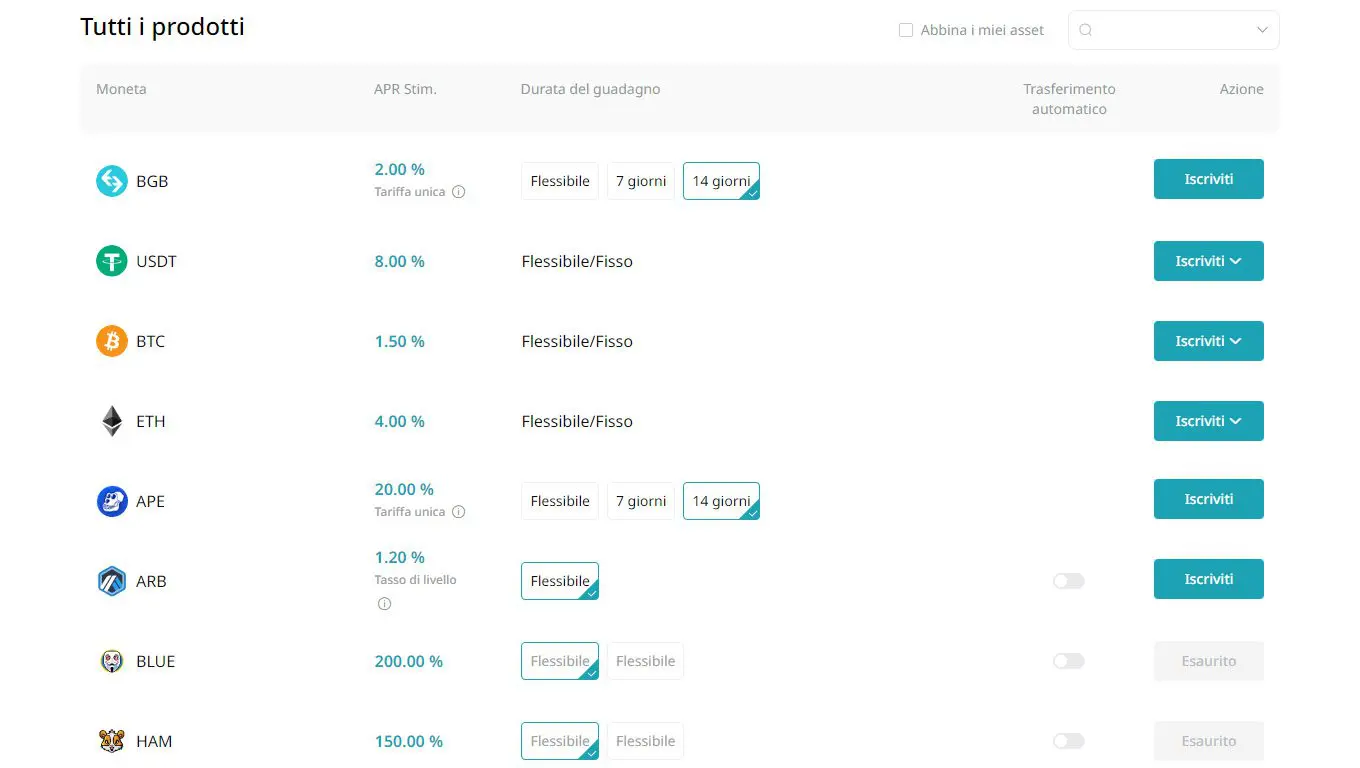The image size is (1360, 768).
Task: Click Flessibile/Fisso text in the ETH row
Action: [x=577, y=421]
